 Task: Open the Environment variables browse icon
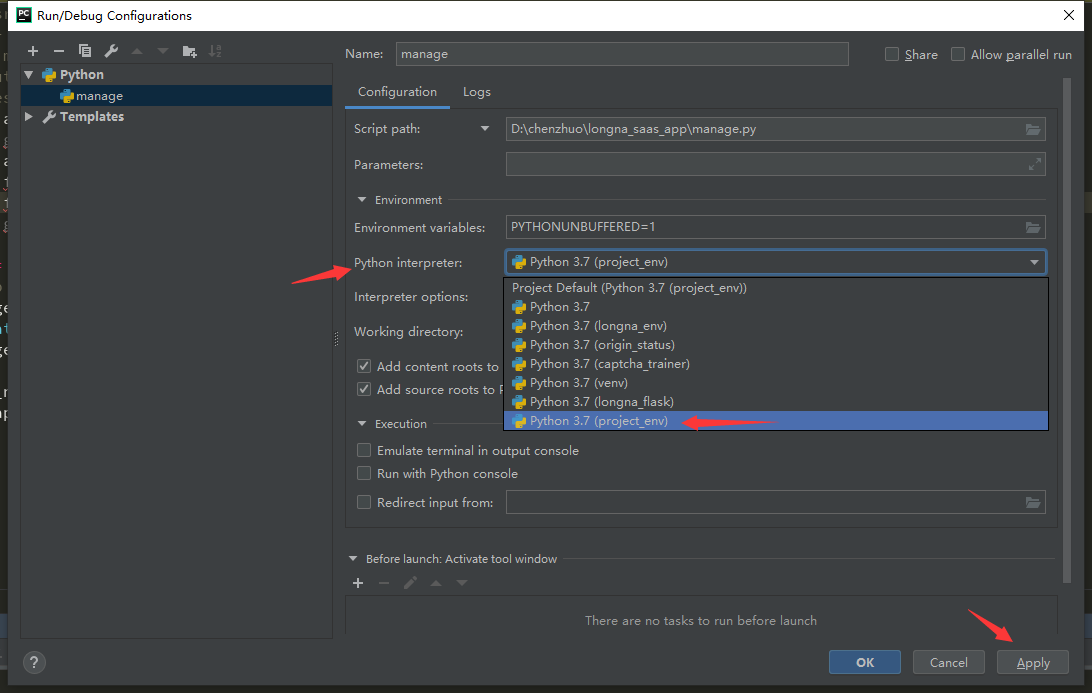[x=1033, y=227]
